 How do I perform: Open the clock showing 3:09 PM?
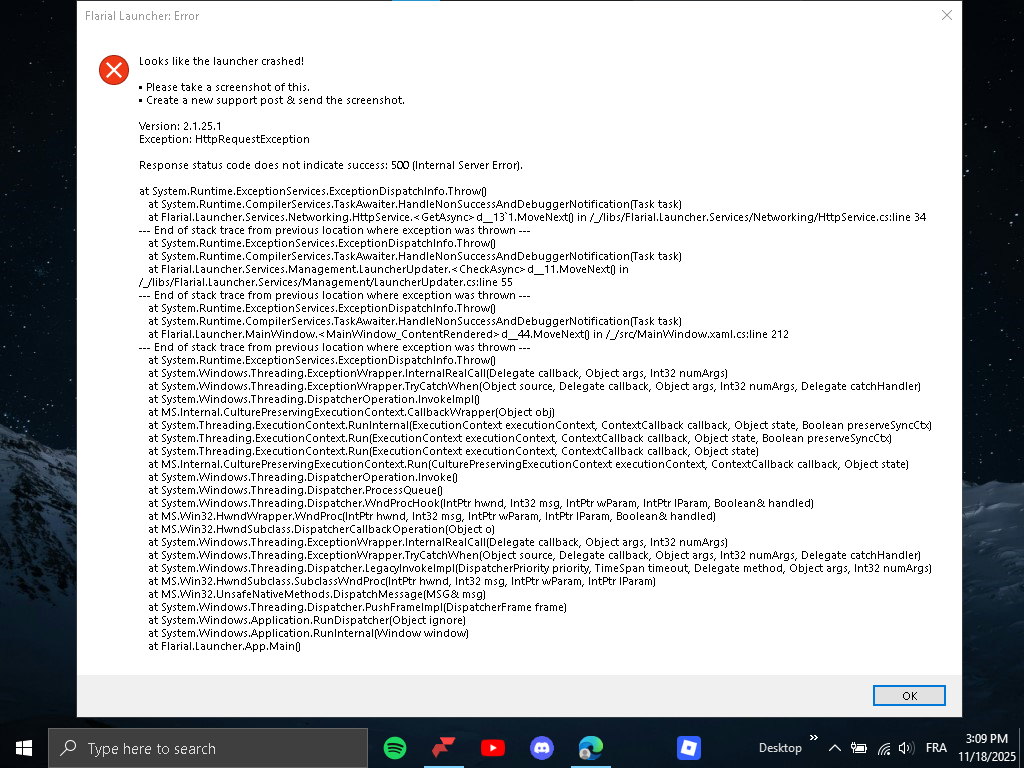coord(987,748)
